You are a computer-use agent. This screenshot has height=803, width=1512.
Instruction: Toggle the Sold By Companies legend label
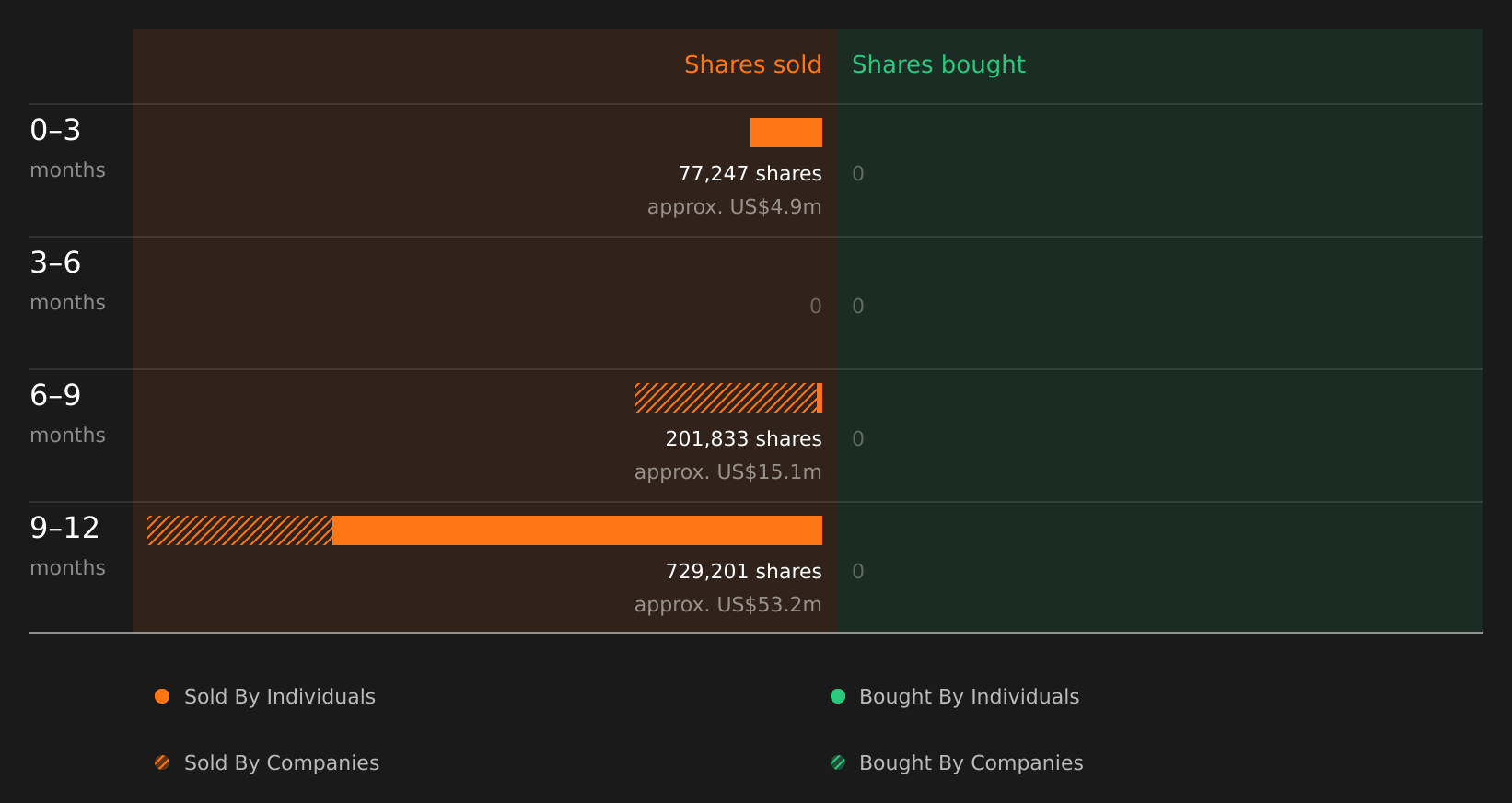click(x=282, y=763)
